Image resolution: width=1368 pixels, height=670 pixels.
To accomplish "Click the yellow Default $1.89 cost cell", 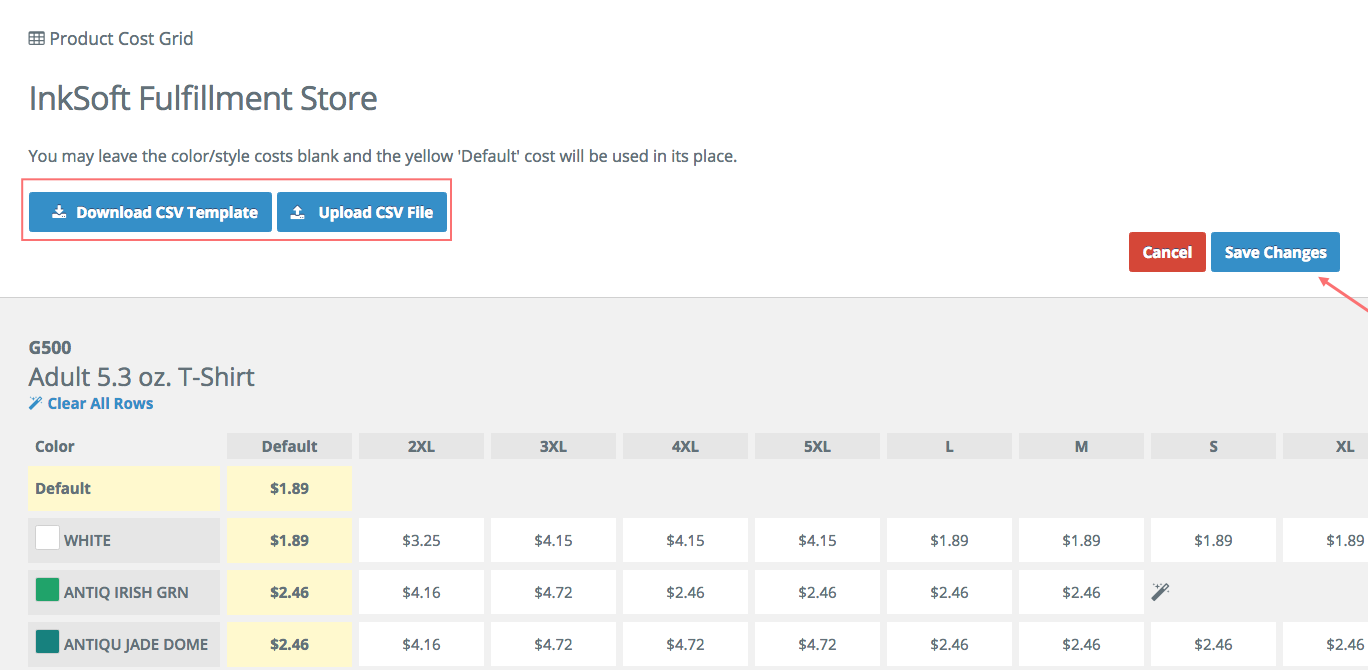I will point(289,486).
